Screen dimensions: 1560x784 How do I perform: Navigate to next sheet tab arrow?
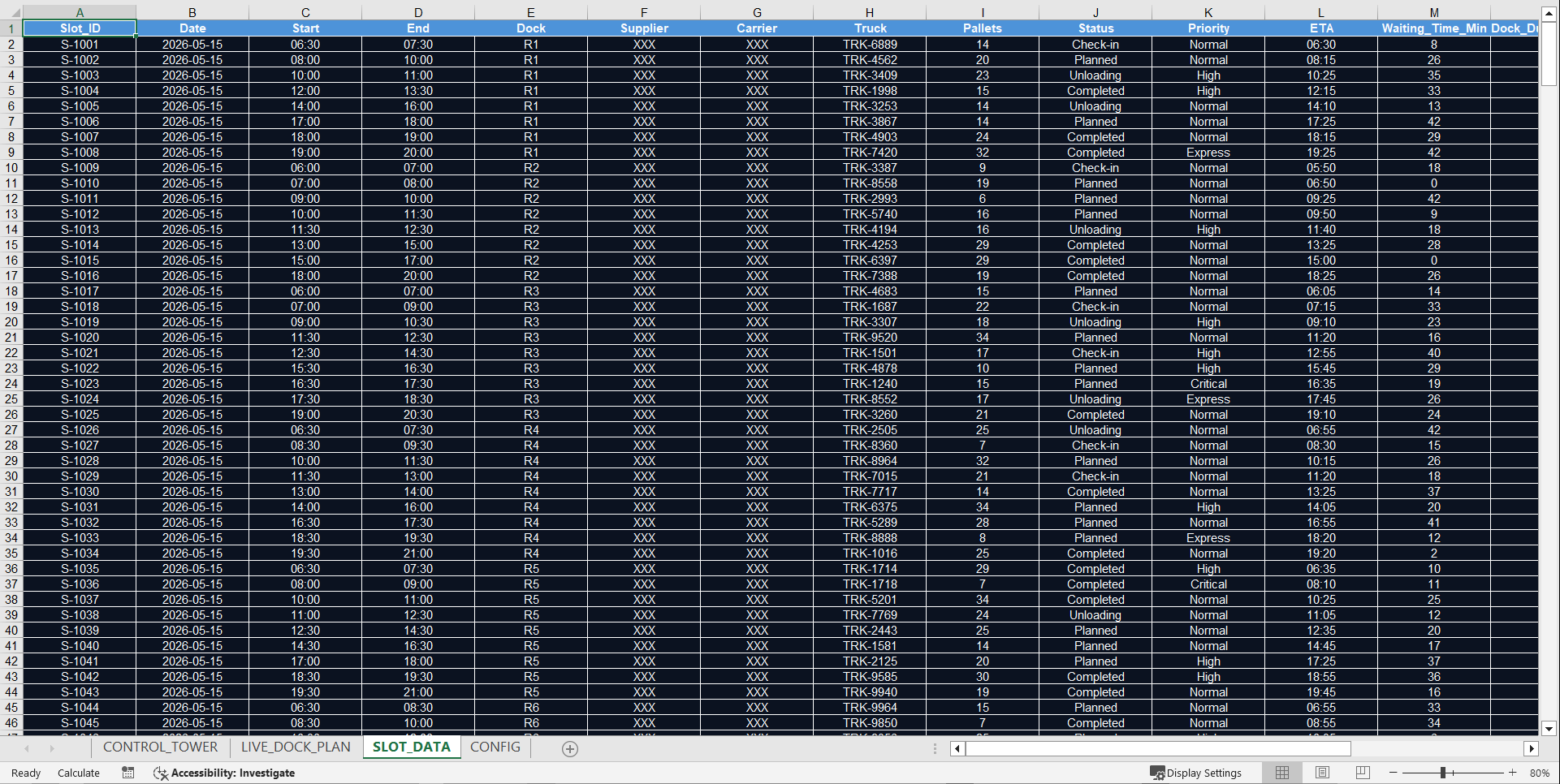pos(52,749)
